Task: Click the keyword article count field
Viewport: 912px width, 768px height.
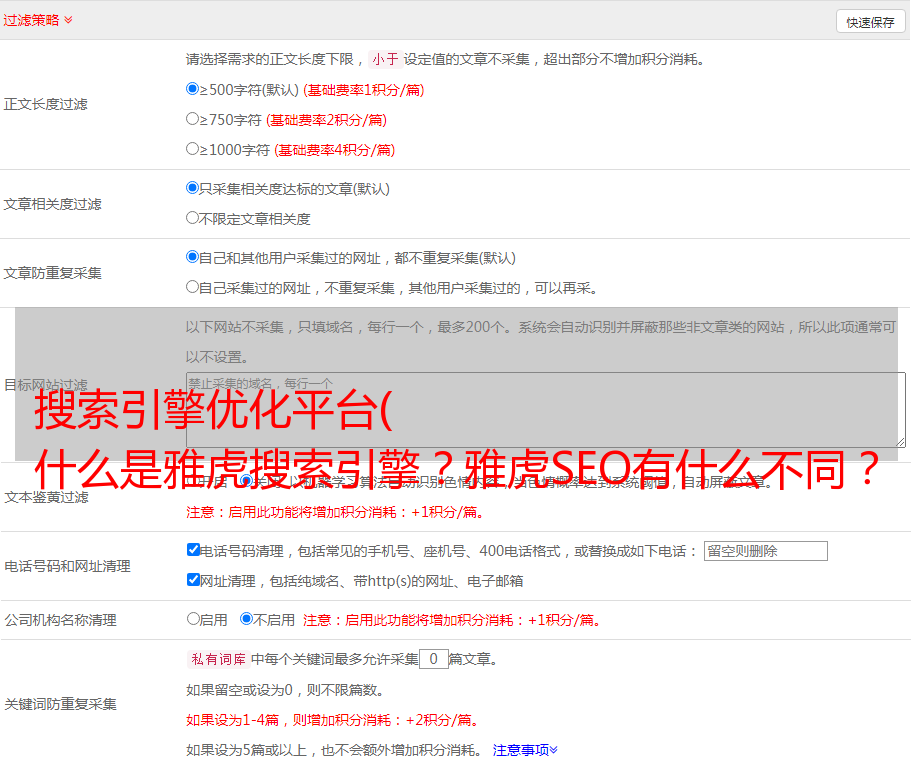Action: tap(433, 660)
